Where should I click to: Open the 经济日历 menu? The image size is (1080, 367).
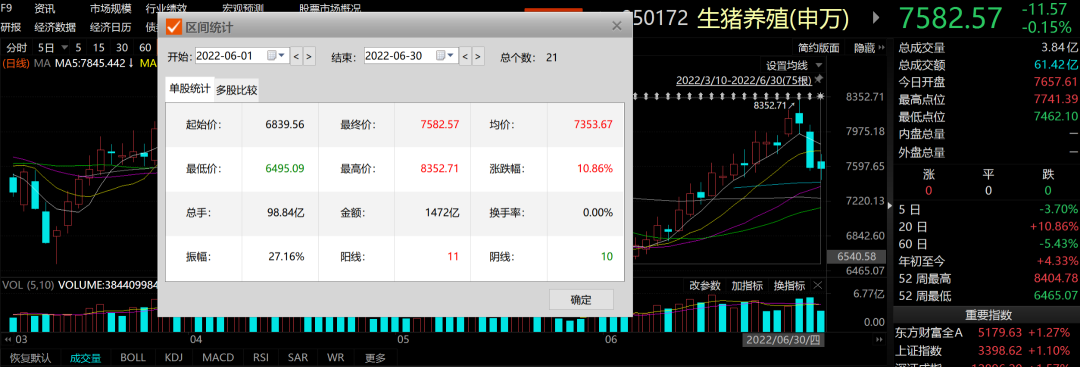110,28
